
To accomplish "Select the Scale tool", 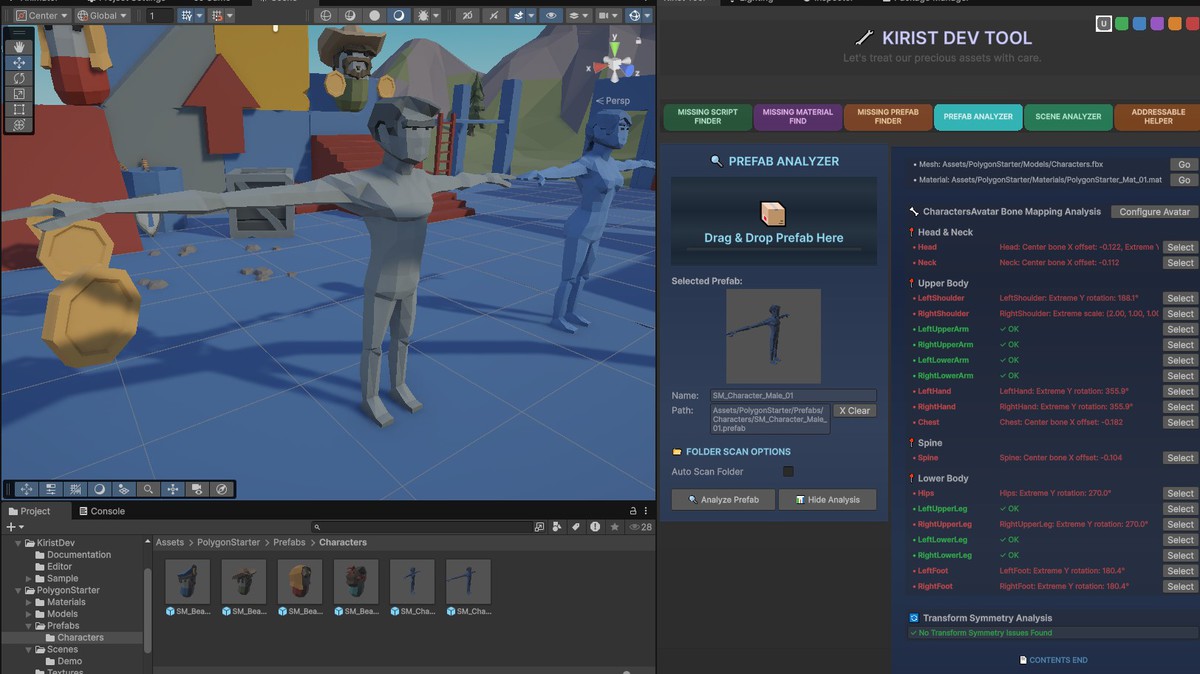I will point(18,93).
